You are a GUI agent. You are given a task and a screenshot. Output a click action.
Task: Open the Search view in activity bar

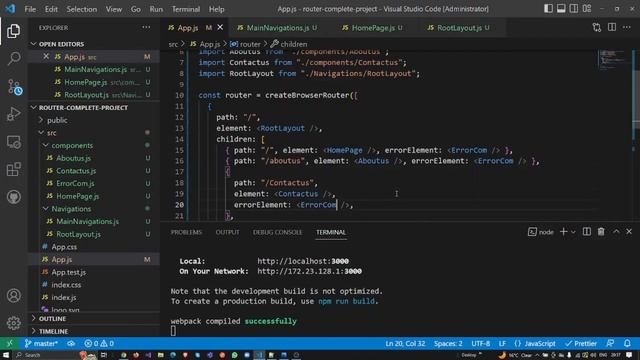[13, 59]
